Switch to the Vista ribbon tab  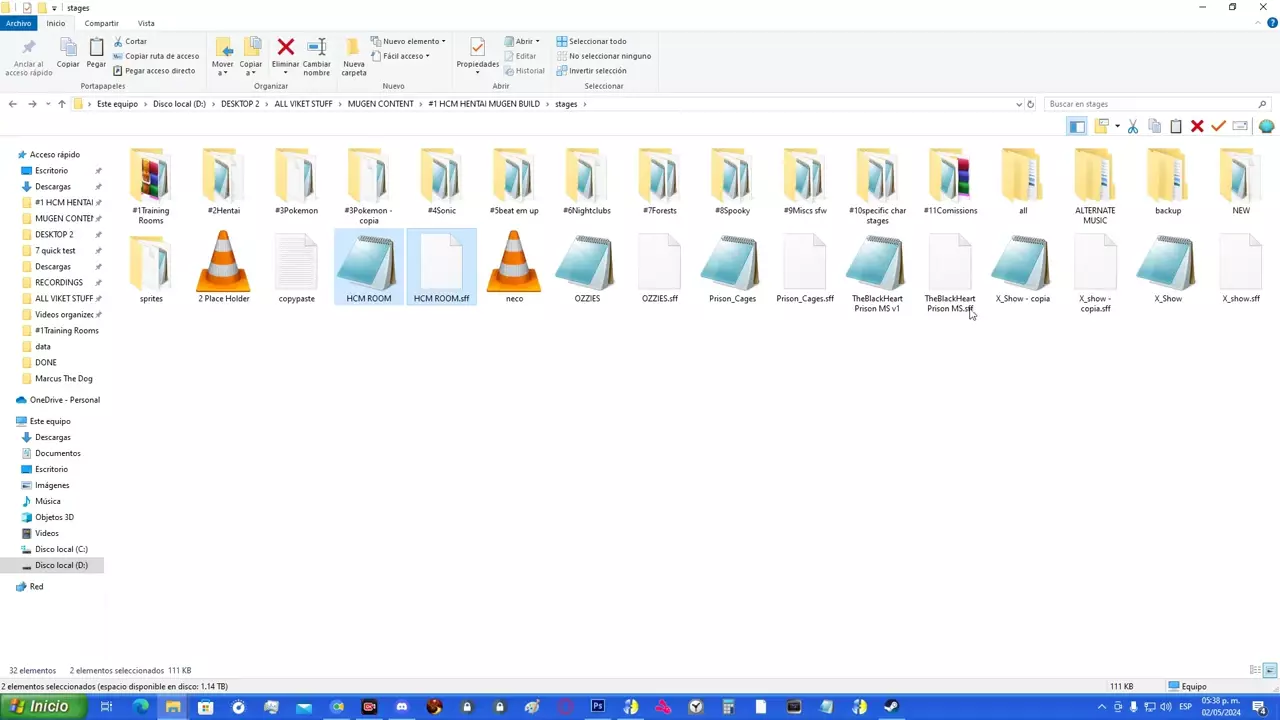146,23
